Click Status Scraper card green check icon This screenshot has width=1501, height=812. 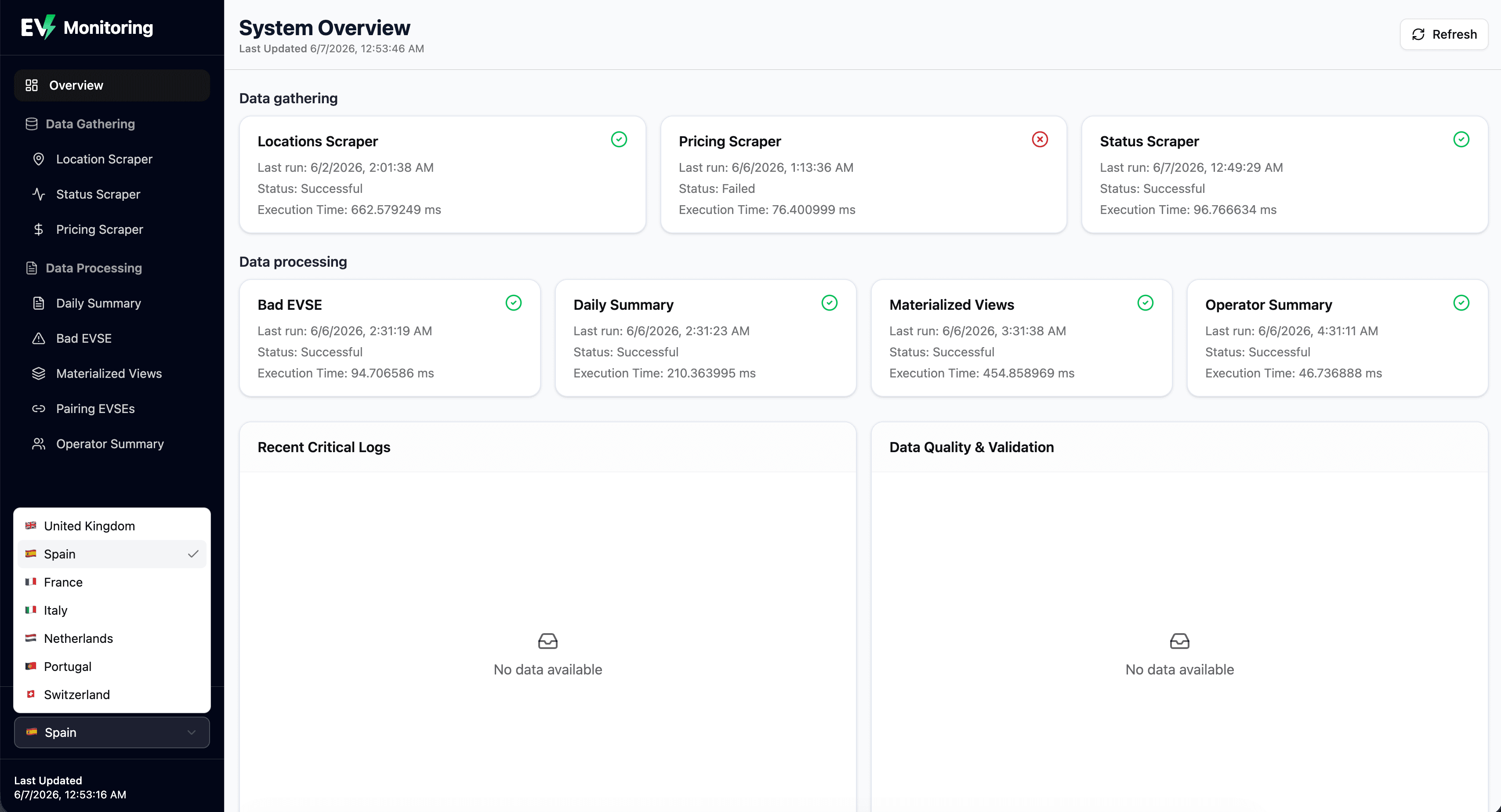(x=1461, y=139)
